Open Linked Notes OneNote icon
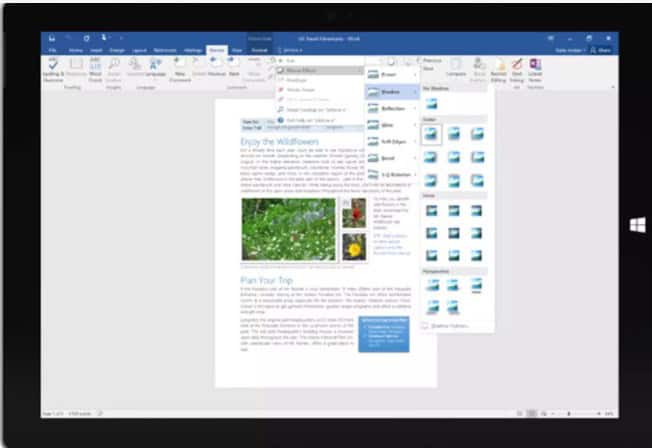 click(535, 70)
